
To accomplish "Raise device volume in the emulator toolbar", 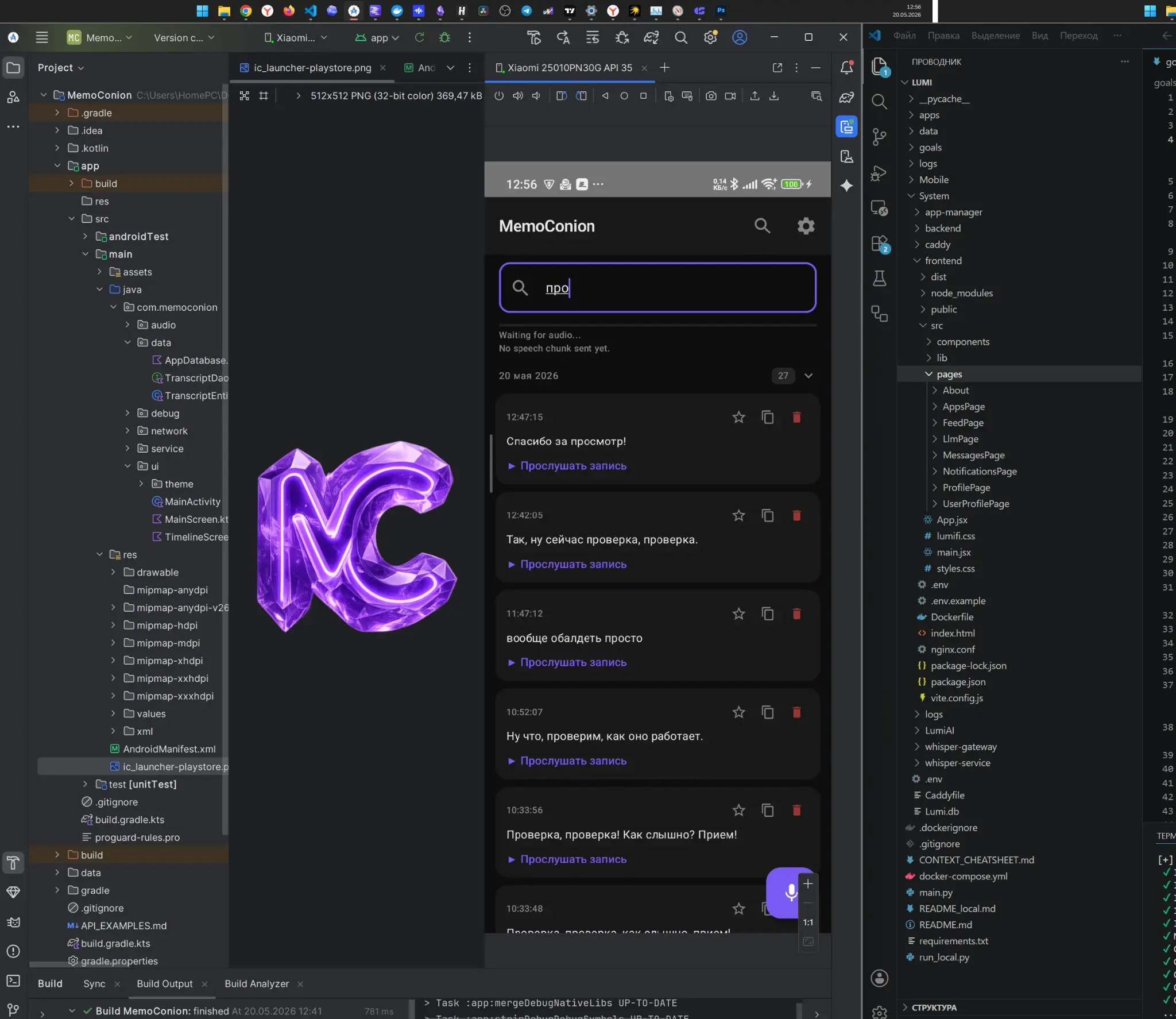I will pos(518,96).
